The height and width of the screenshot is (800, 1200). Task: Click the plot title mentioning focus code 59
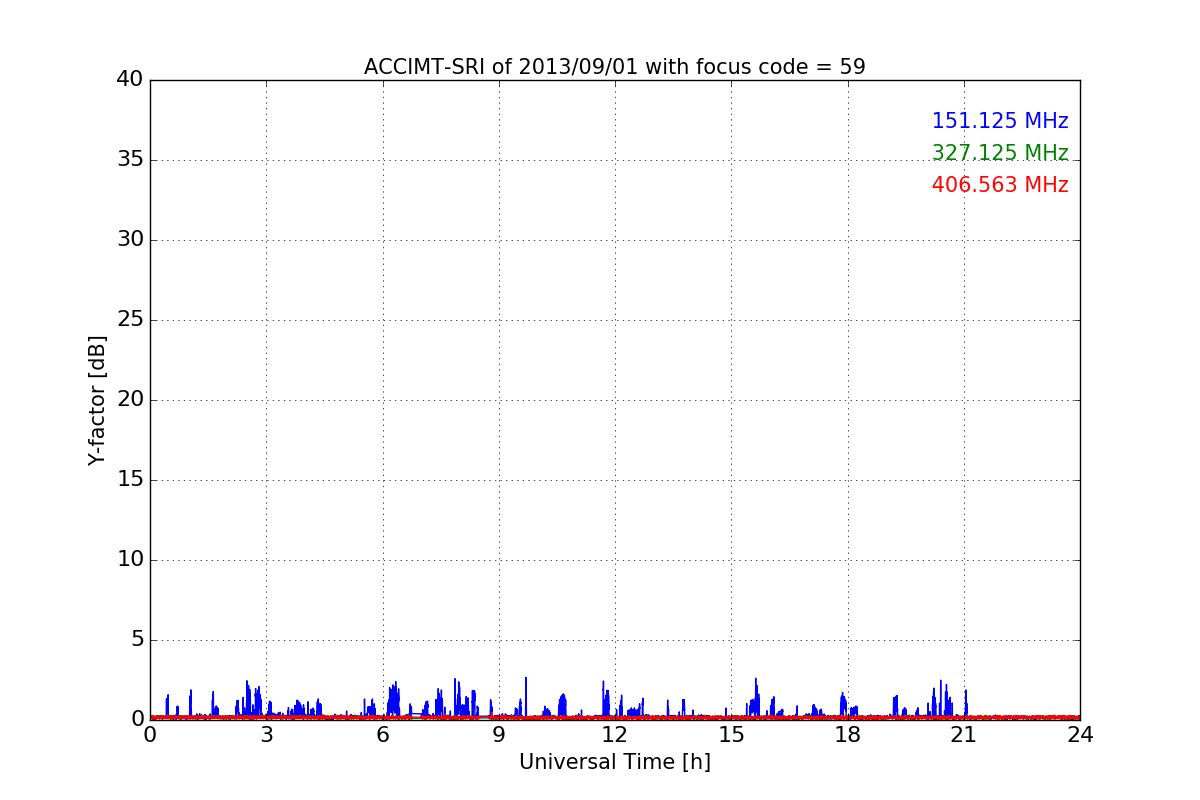(x=614, y=67)
